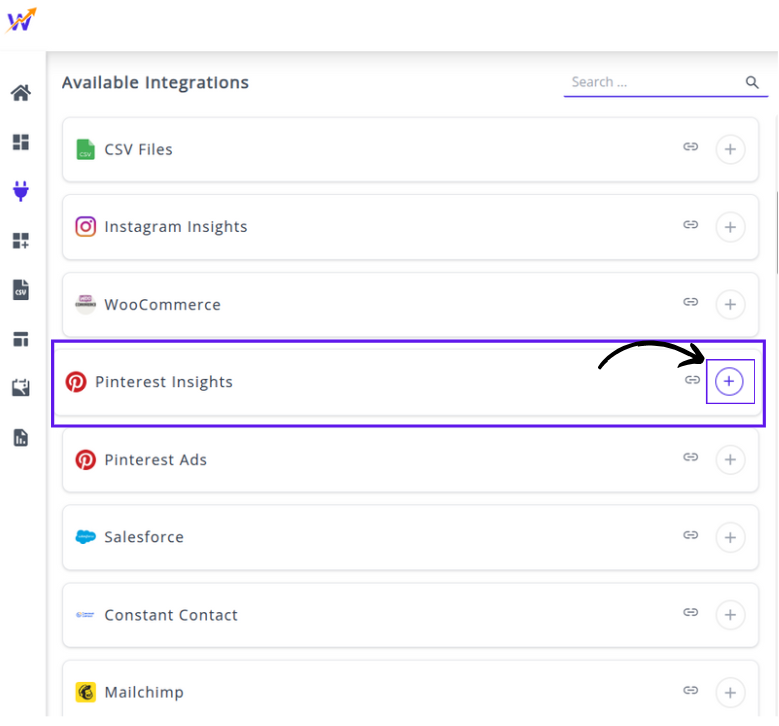Screen dimensions: 779x726
Task: Click the link icon for Salesforce
Action: (x=690, y=535)
